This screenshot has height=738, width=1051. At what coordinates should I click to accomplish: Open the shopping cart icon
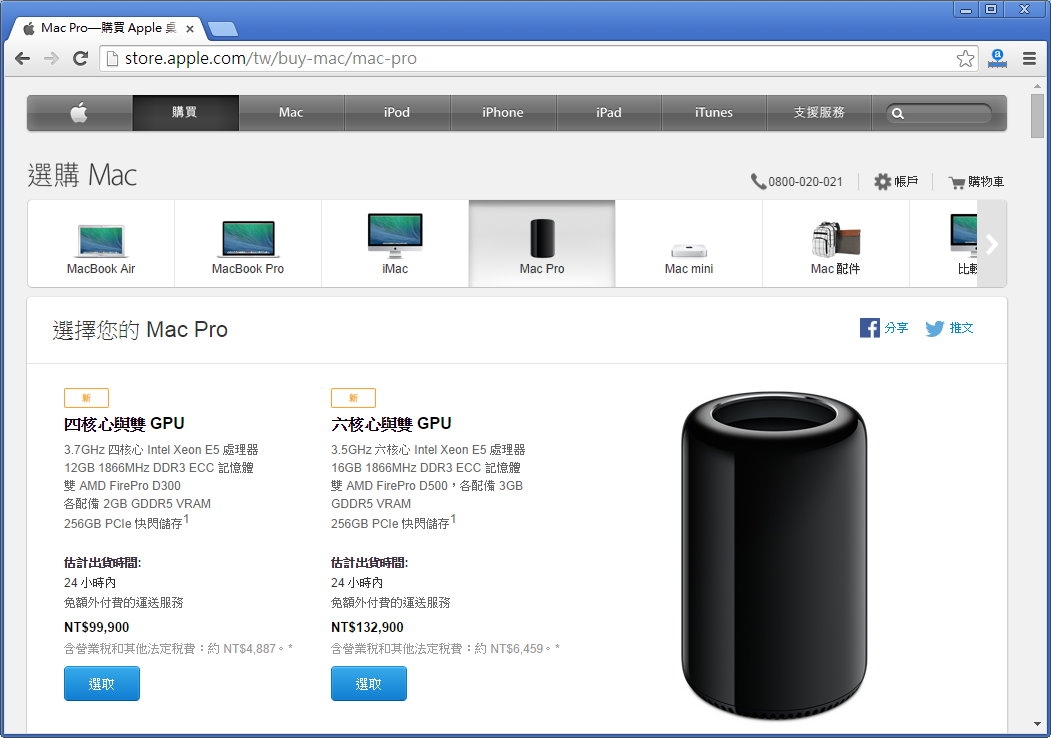[956, 182]
